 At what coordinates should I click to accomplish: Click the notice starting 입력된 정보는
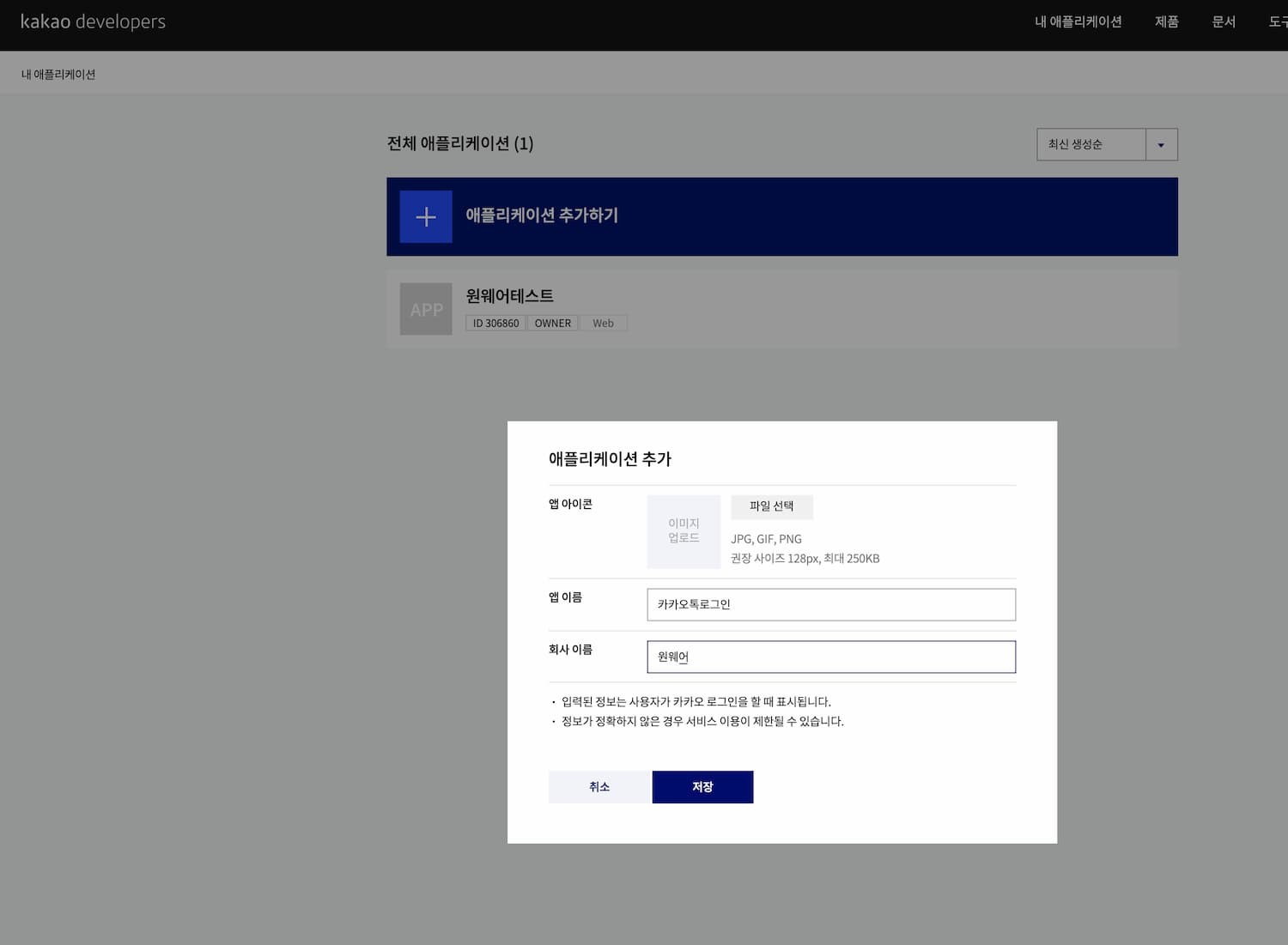pos(696,701)
